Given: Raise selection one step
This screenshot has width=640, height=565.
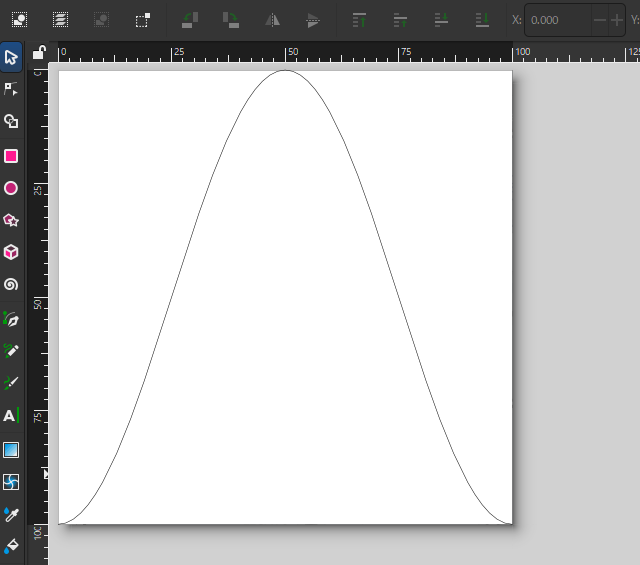Looking at the screenshot, I should point(400,20).
